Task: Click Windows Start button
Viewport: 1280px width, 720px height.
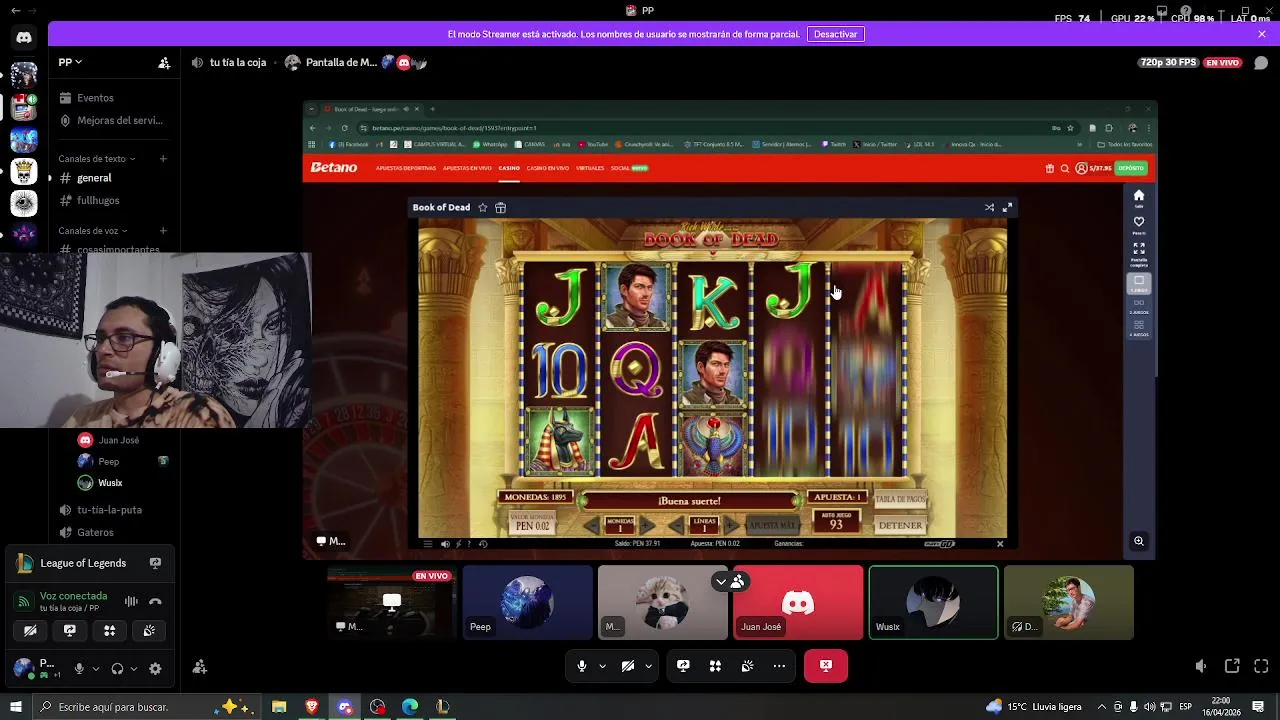Action: [15, 707]
